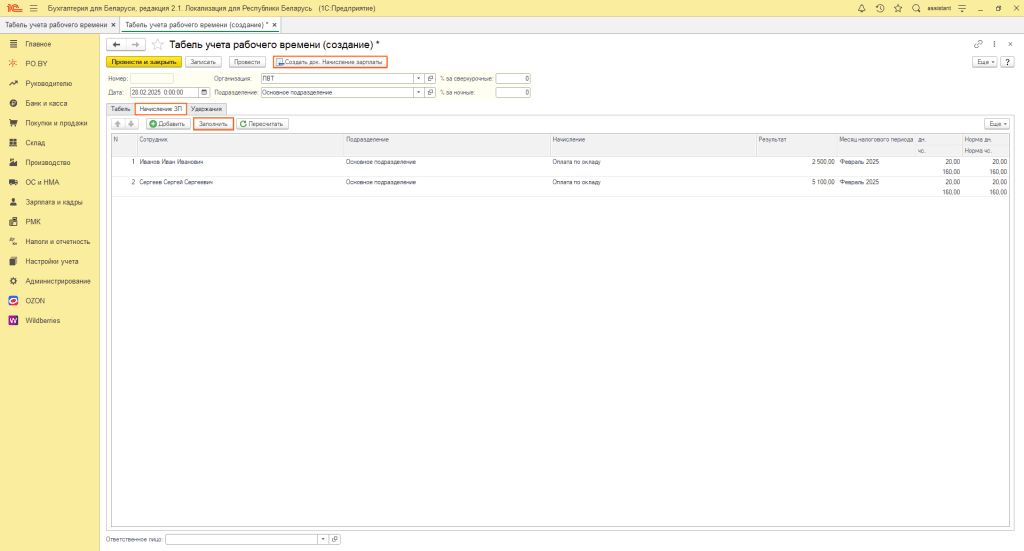Open PO.BY section in sidebar
1024x551 pixels.
coord(36,64)
